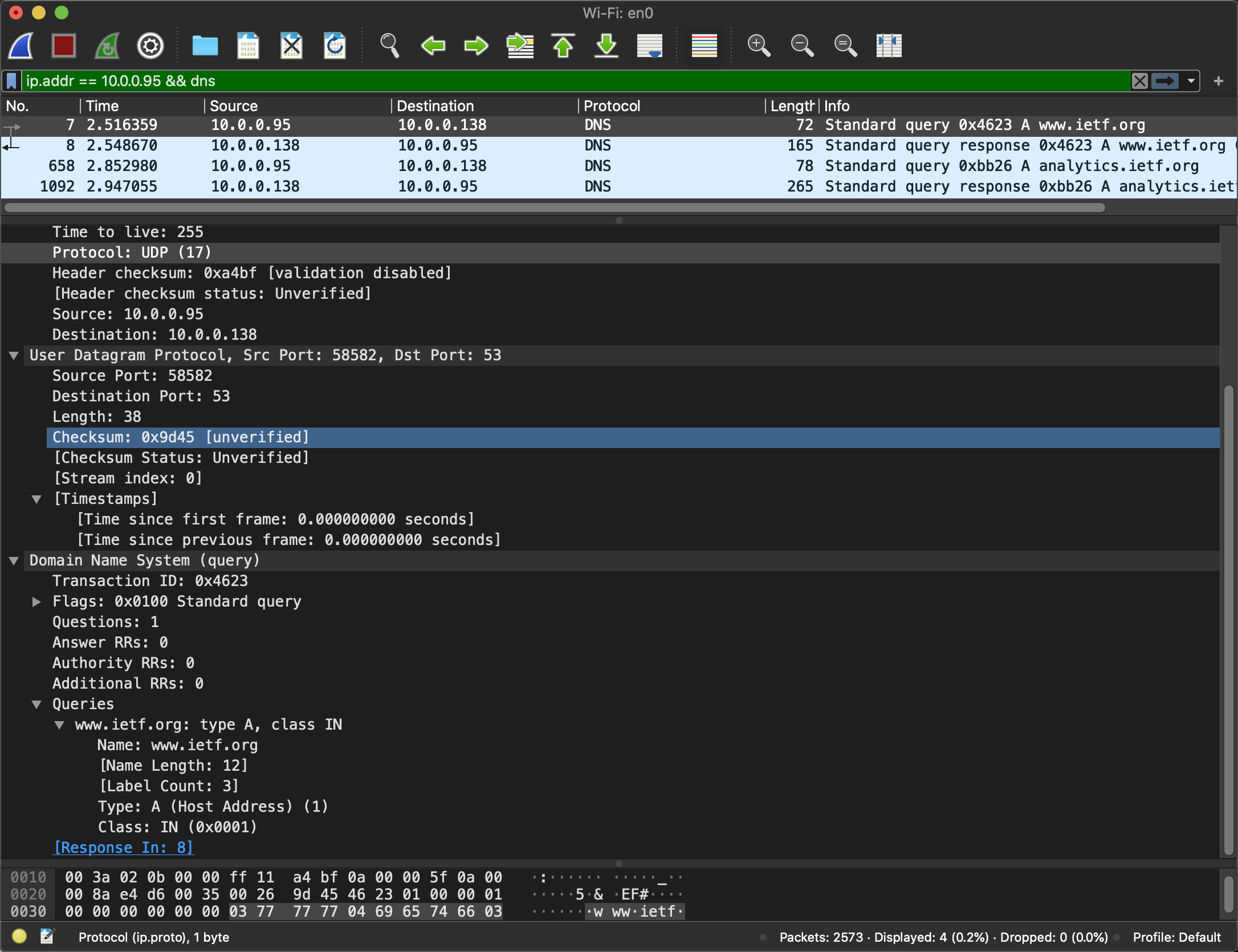This screenshot has width=1238, height=952.
Task: Restart capture with the green fin icon
Action: click(x=107, y=46)
